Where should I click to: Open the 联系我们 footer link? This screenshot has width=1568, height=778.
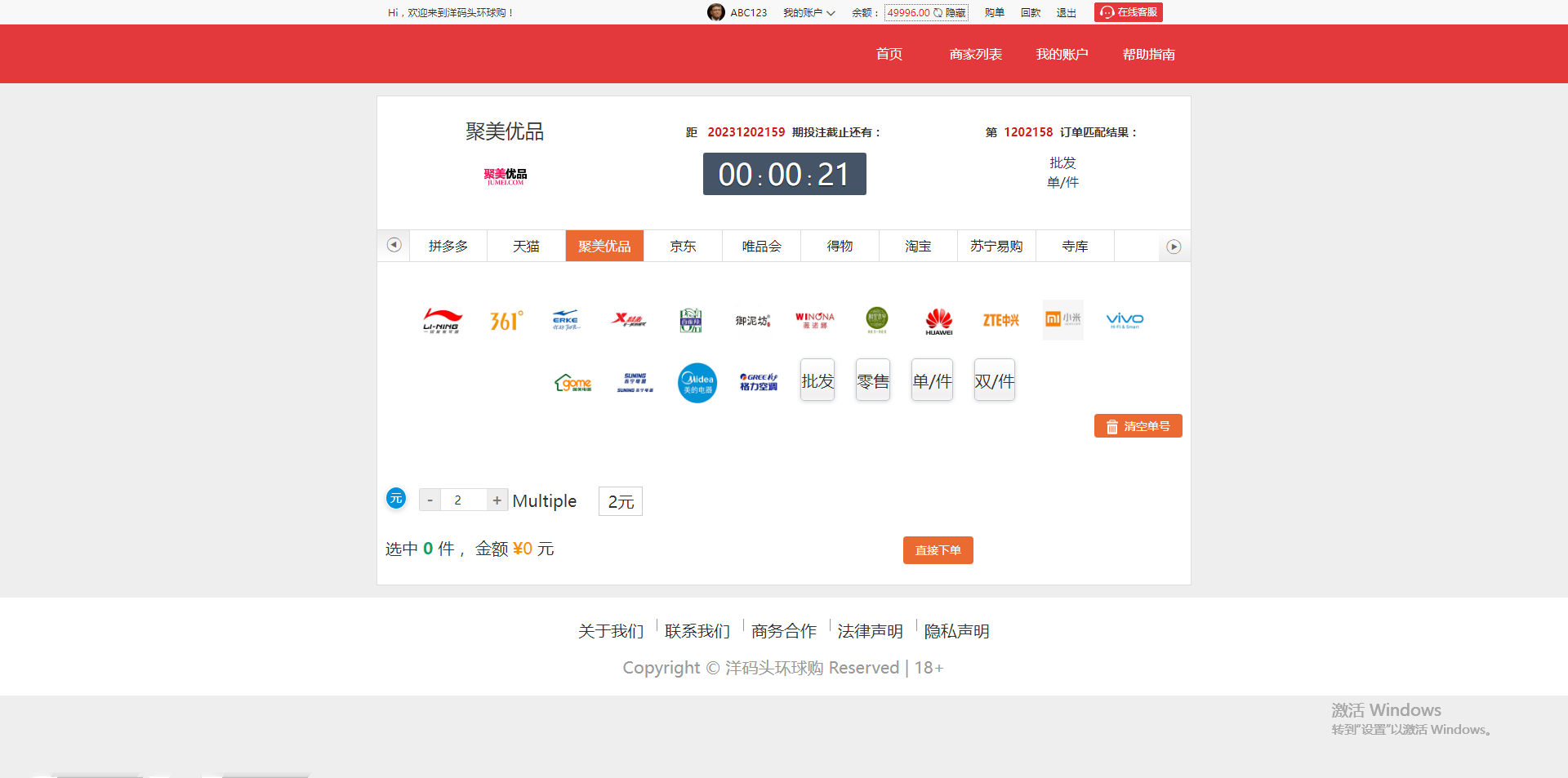(696, 630)
